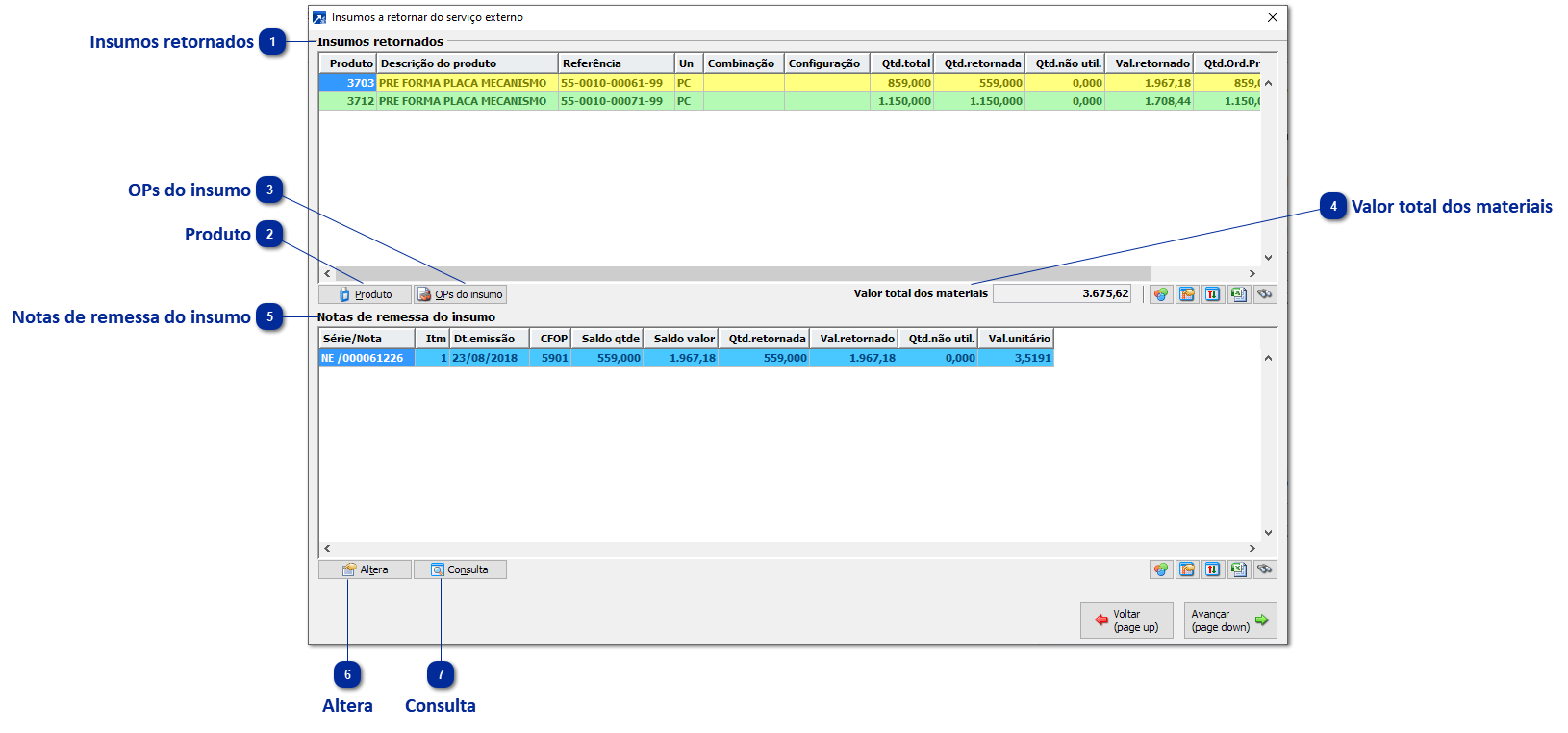Click the Saldo qtde column header
Image resolution: width=1568 pixels, height=733 pixels.
[x=607, y=339]
